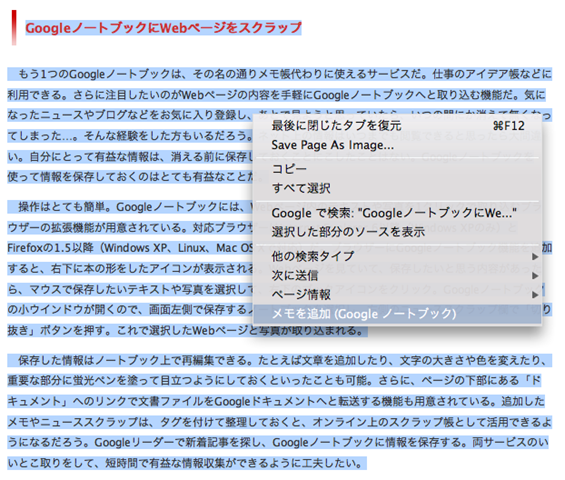Click text line starting 'キュメント」へのリンクで'
The image size is (565, 480).
(276, 401)
